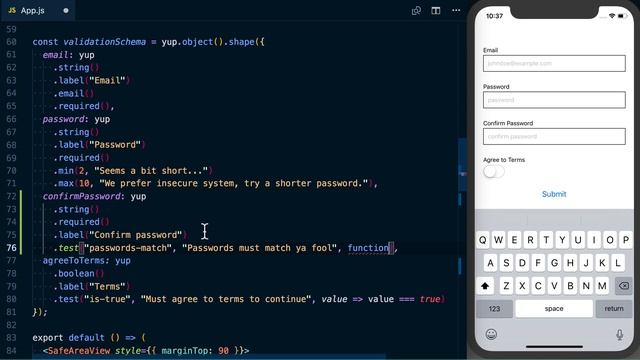The width and height of the screenshot is (640, 360).
Task: Open the editor more actions ellipsis
Action: 456,11
